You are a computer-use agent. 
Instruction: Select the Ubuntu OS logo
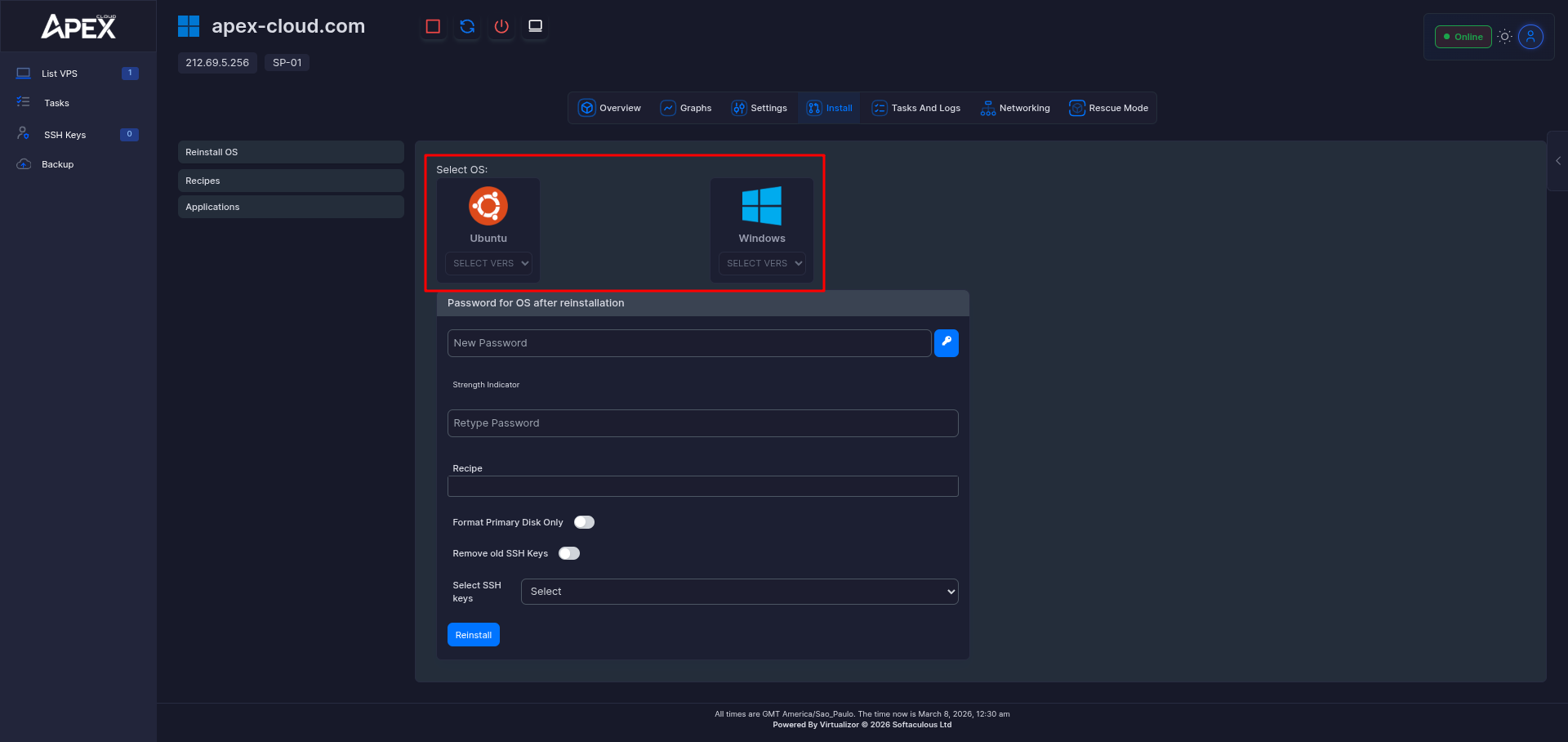tap(488, 206)
